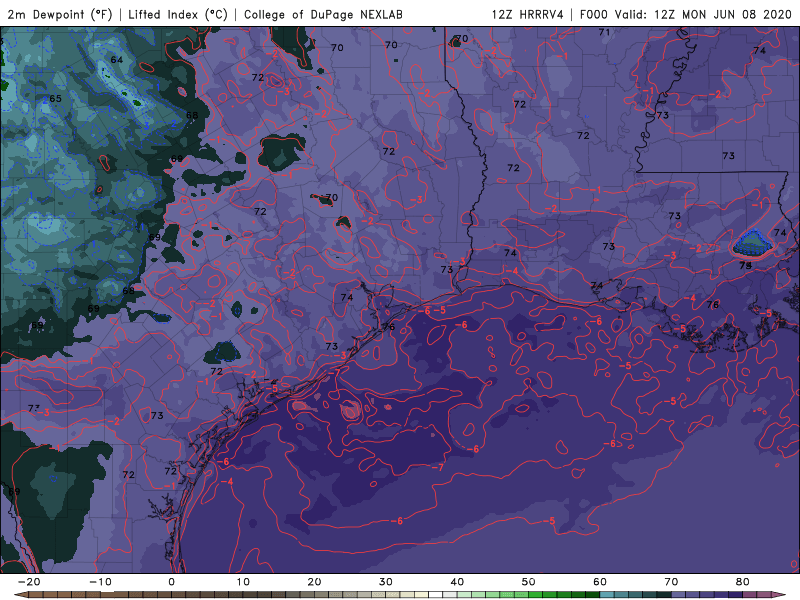This screenshot has width=800, height=600.
Task: Click the 50 label on the color scale
Action: tap(529, 582)
